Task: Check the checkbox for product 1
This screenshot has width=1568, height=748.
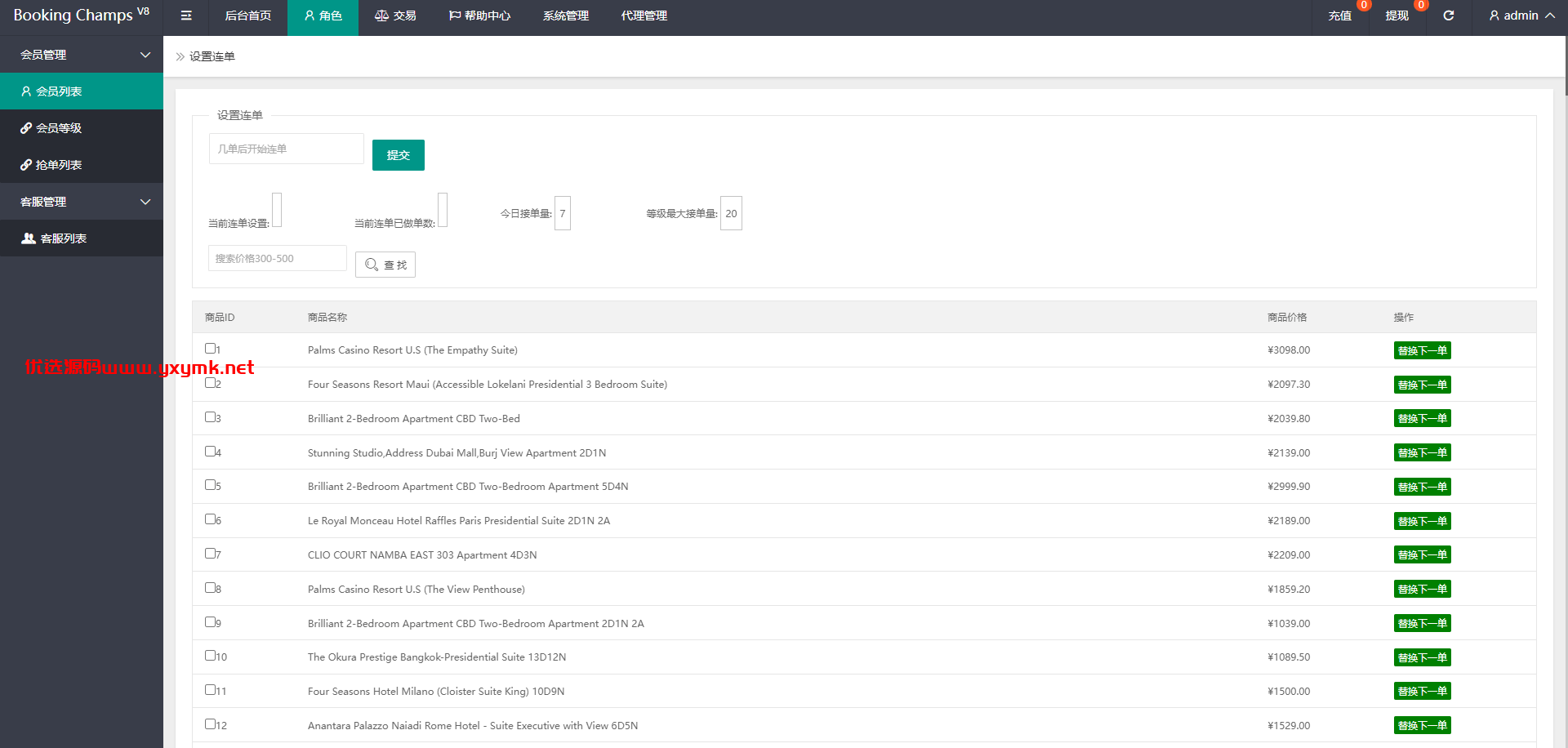Action: coord(210,348)
